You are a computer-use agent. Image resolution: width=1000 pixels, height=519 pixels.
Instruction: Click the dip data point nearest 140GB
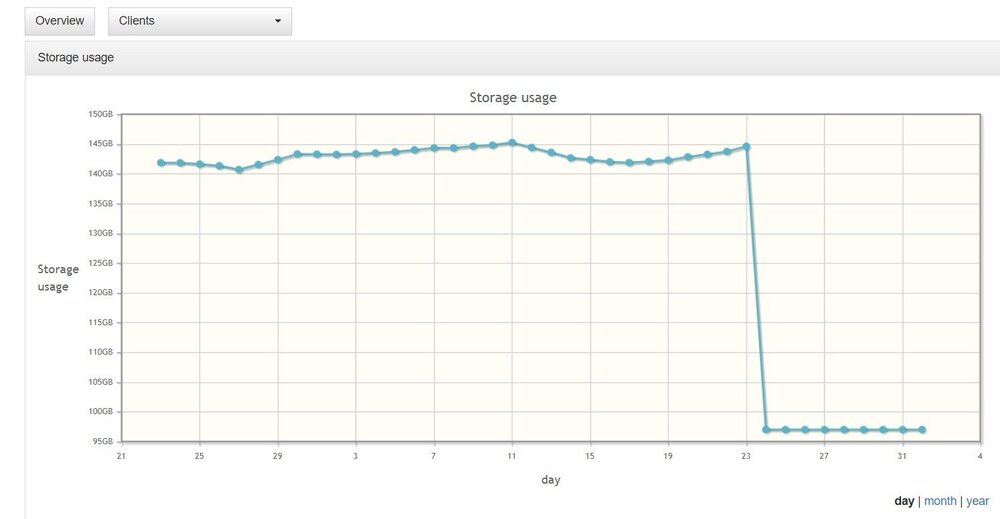tap(239, 170)
